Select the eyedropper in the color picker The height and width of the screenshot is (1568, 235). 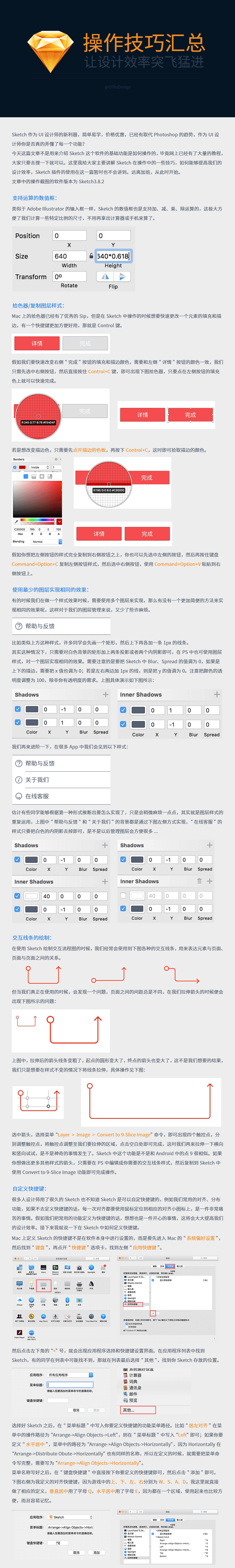pos(16,521)
